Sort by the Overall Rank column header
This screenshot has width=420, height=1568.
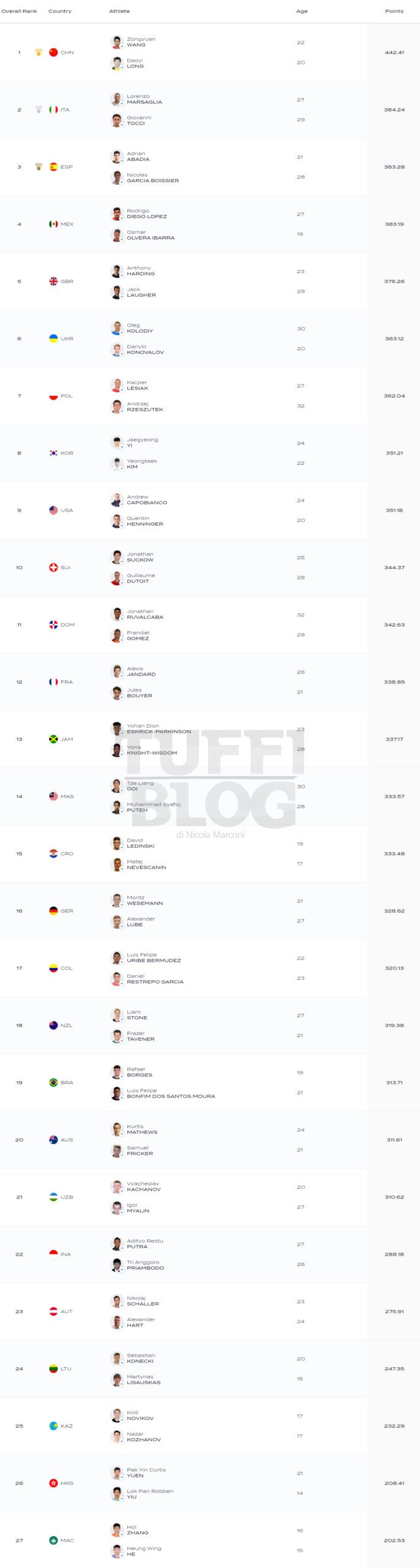pos(19,11)
